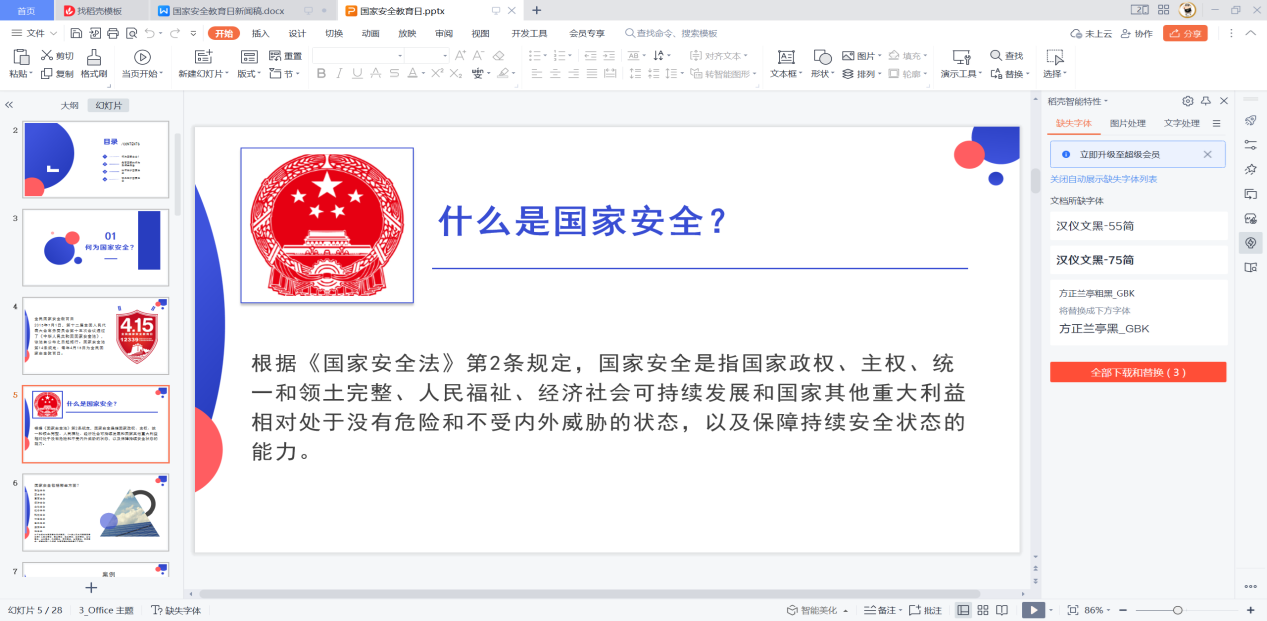The height and width of the screenshot is (621, 1267).
Task: Click the Print icon in quick access toolbar
Action: click(113, 33)
